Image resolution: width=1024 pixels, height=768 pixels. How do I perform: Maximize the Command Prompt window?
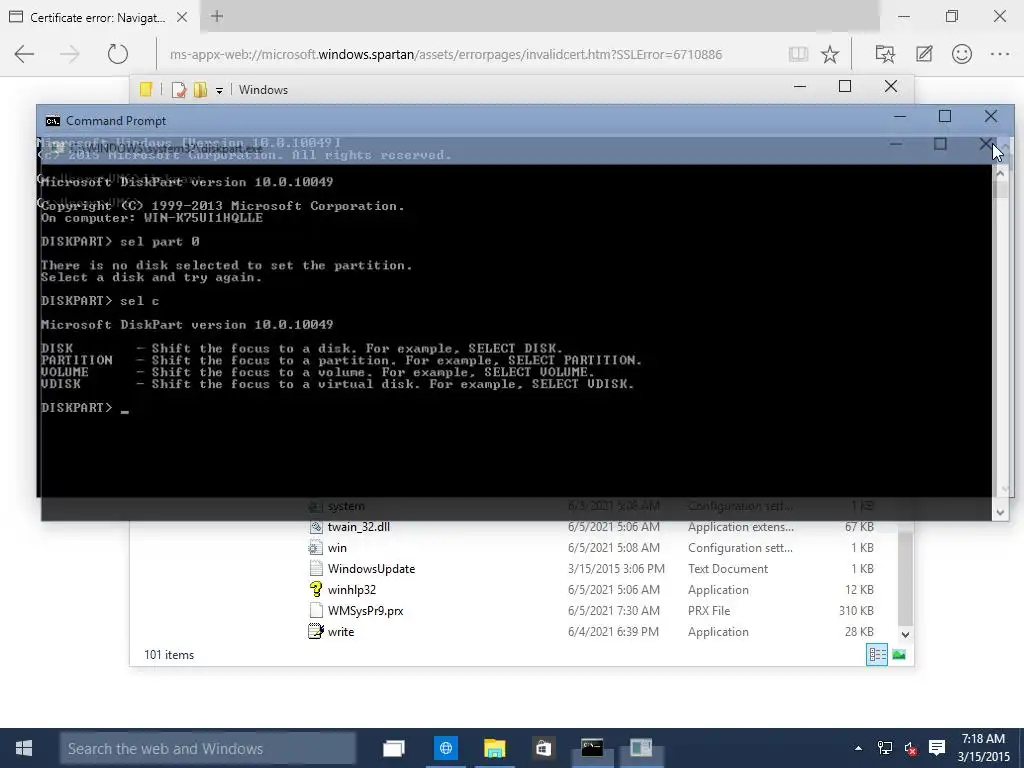point(945,116)
